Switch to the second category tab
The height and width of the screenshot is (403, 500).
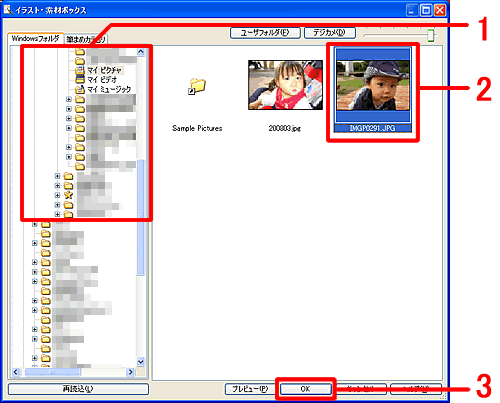86,39
